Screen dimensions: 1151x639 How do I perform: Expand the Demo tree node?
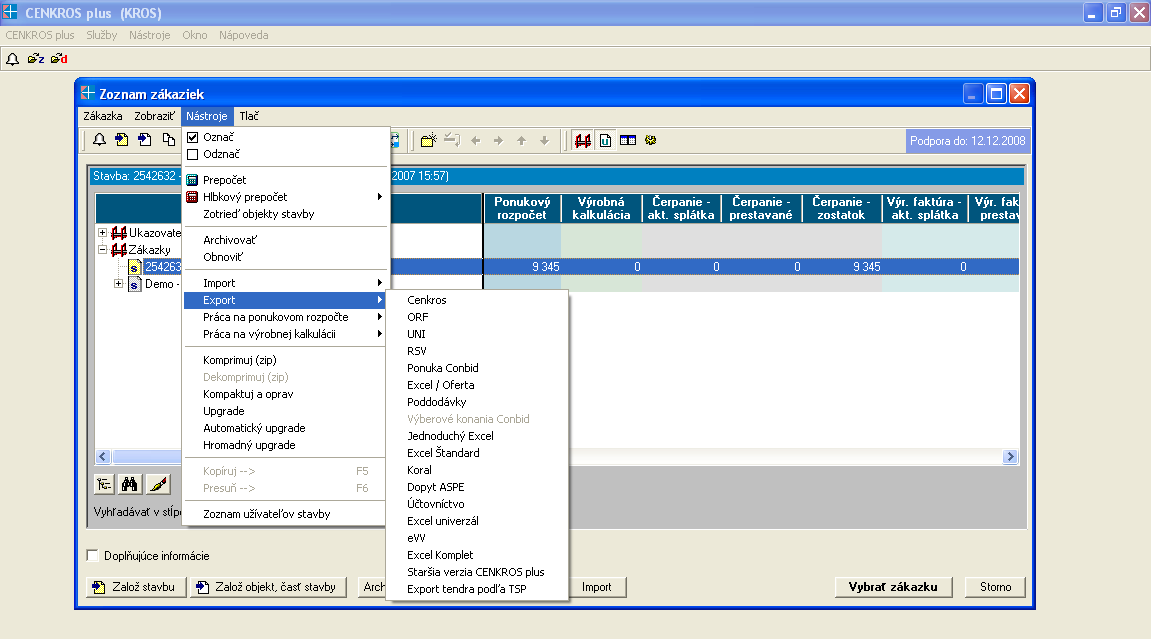click(x=118, y=283)
